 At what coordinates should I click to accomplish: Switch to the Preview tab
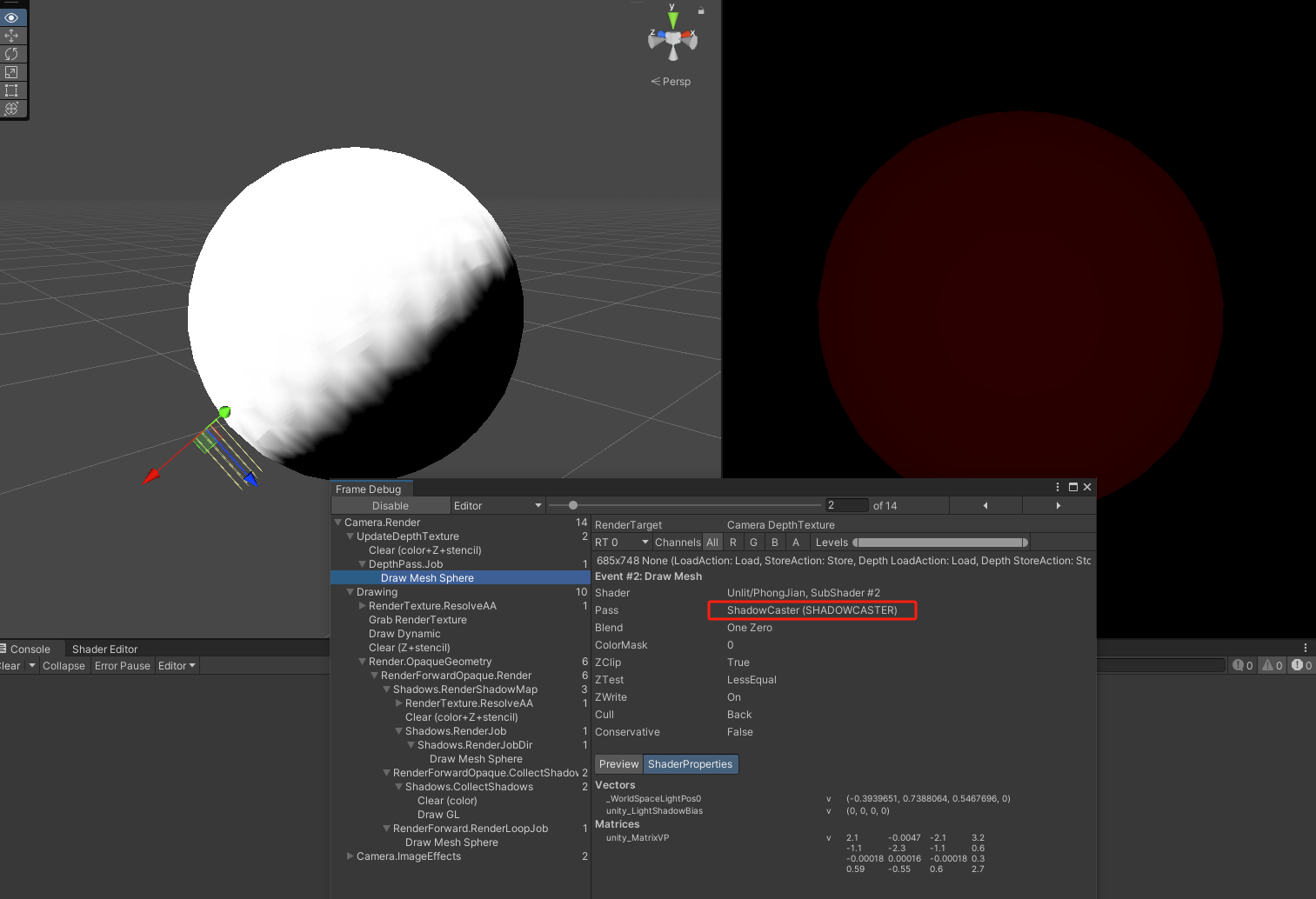[x=619, y=764]
